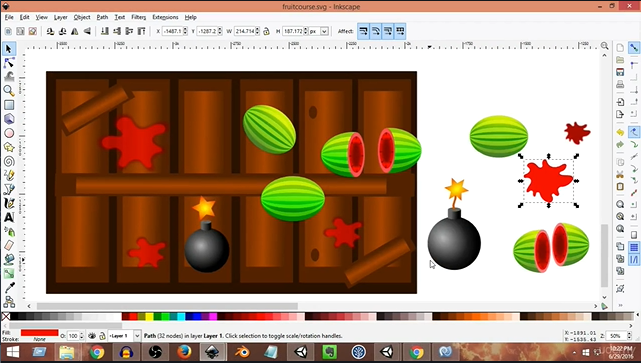Open the File menu
The width and height of the screenshot is (641, 363).
9,17
